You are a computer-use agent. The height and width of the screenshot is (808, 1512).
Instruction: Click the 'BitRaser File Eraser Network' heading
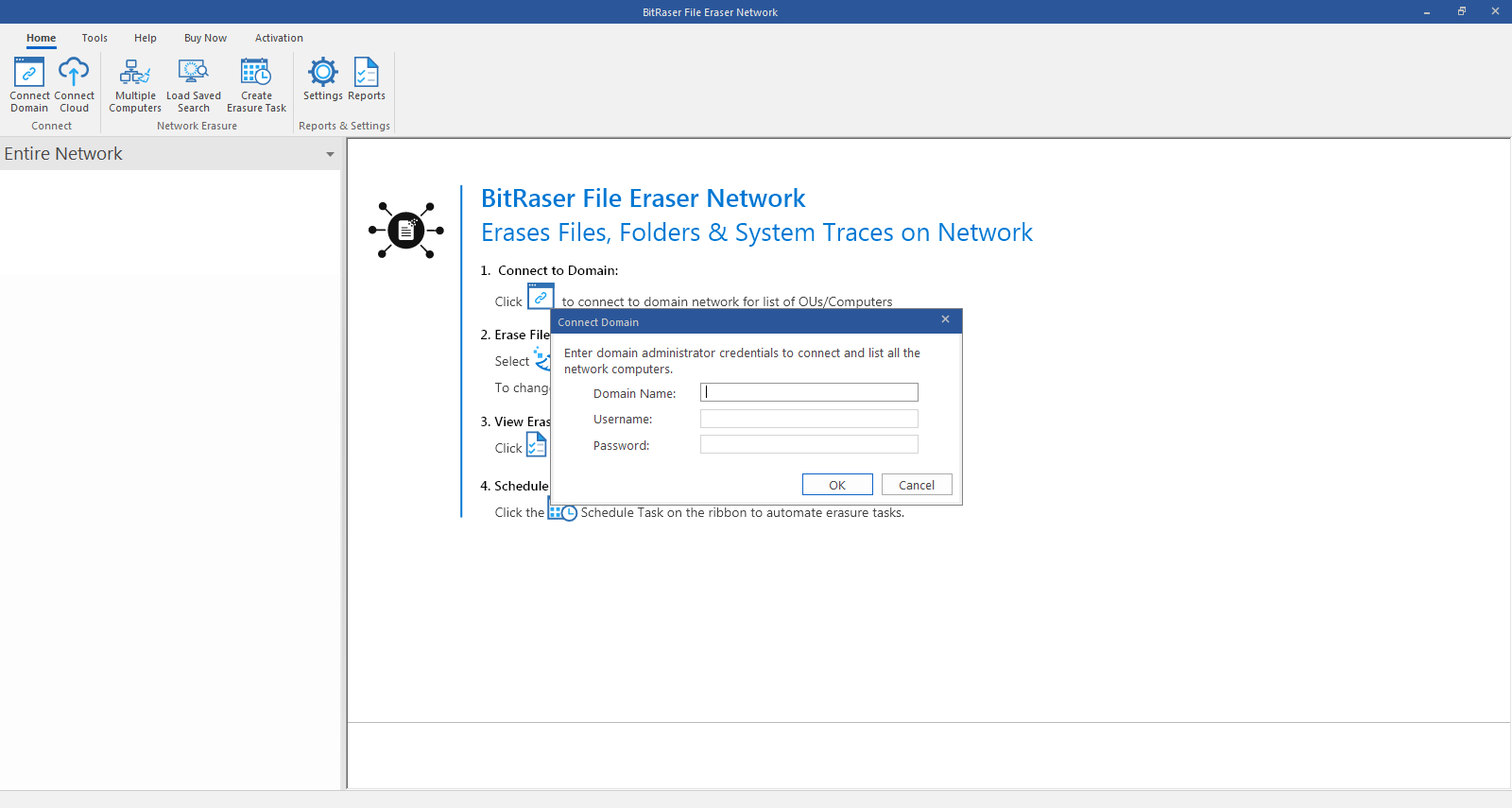click(643, 198)
